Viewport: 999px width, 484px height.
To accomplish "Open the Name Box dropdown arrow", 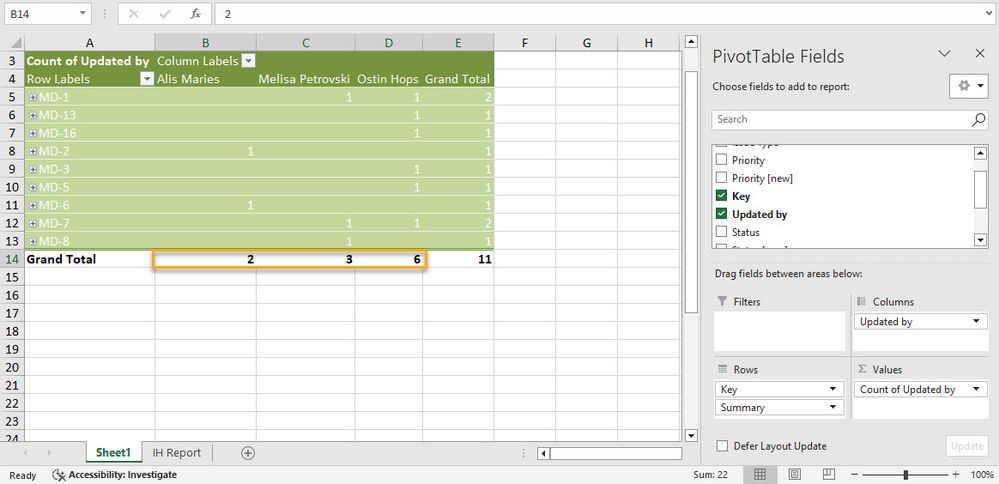I will click(83, 13).
